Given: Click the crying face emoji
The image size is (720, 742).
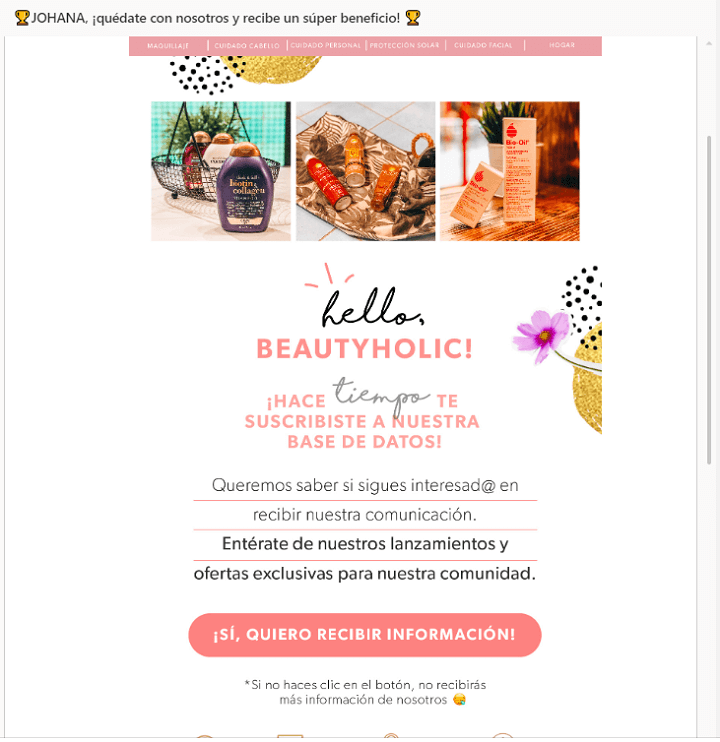Looking at the screenshot, I should click(x=459, y=699).
